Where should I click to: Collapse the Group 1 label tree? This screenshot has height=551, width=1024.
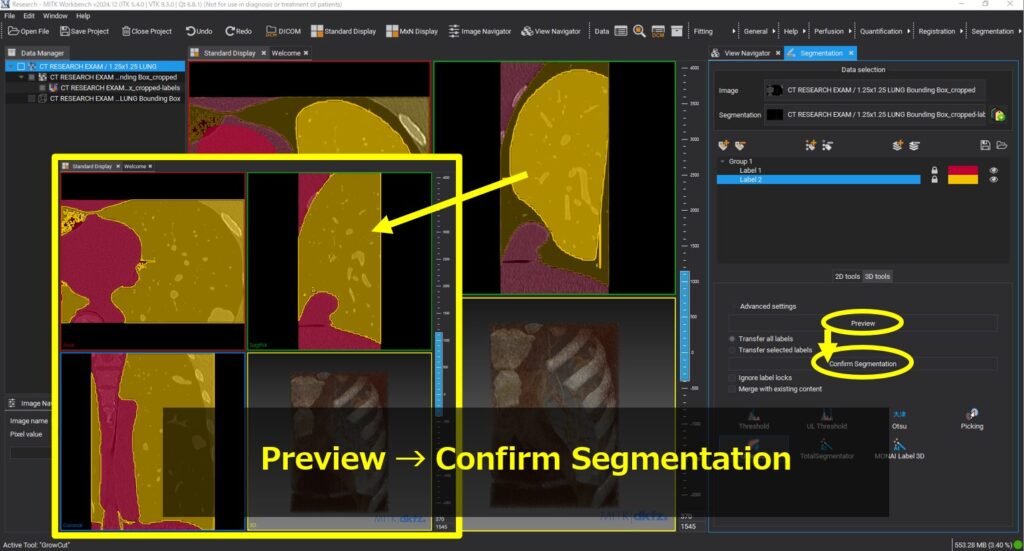coord(722,161)
